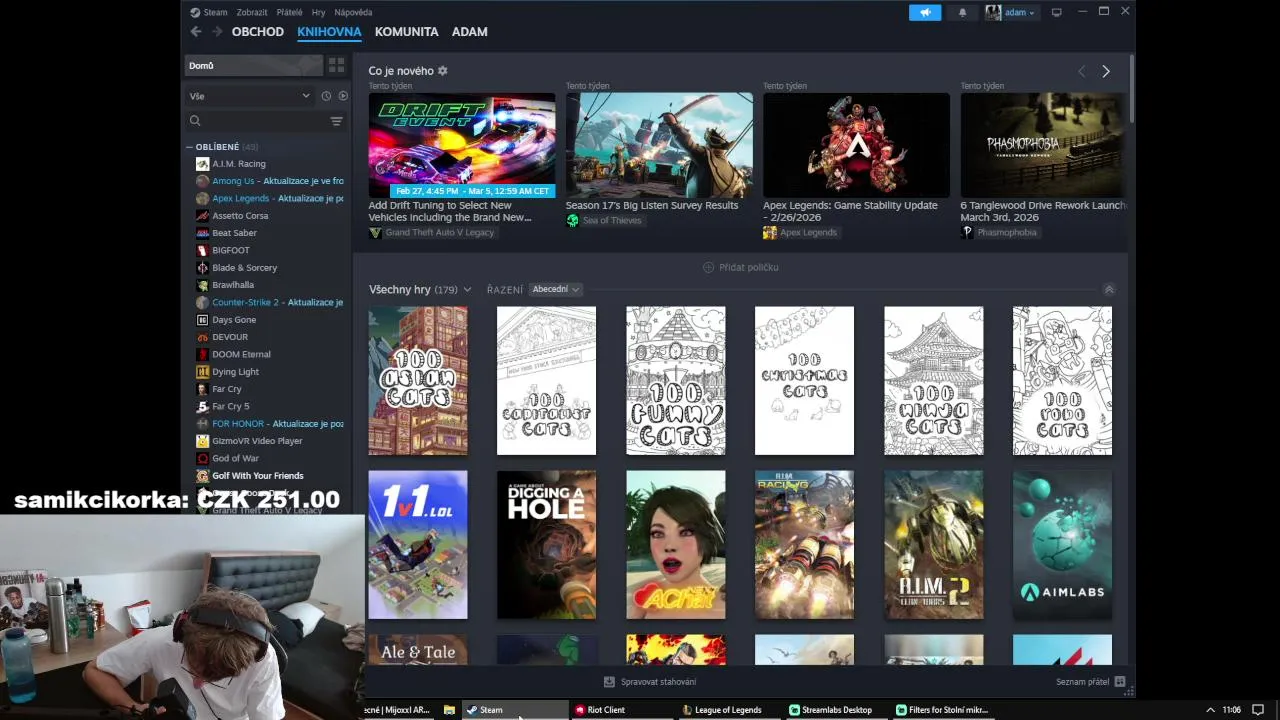Open Streamlabs Desktop from the taskbar

pyautogui.click(x=836, y=710)
